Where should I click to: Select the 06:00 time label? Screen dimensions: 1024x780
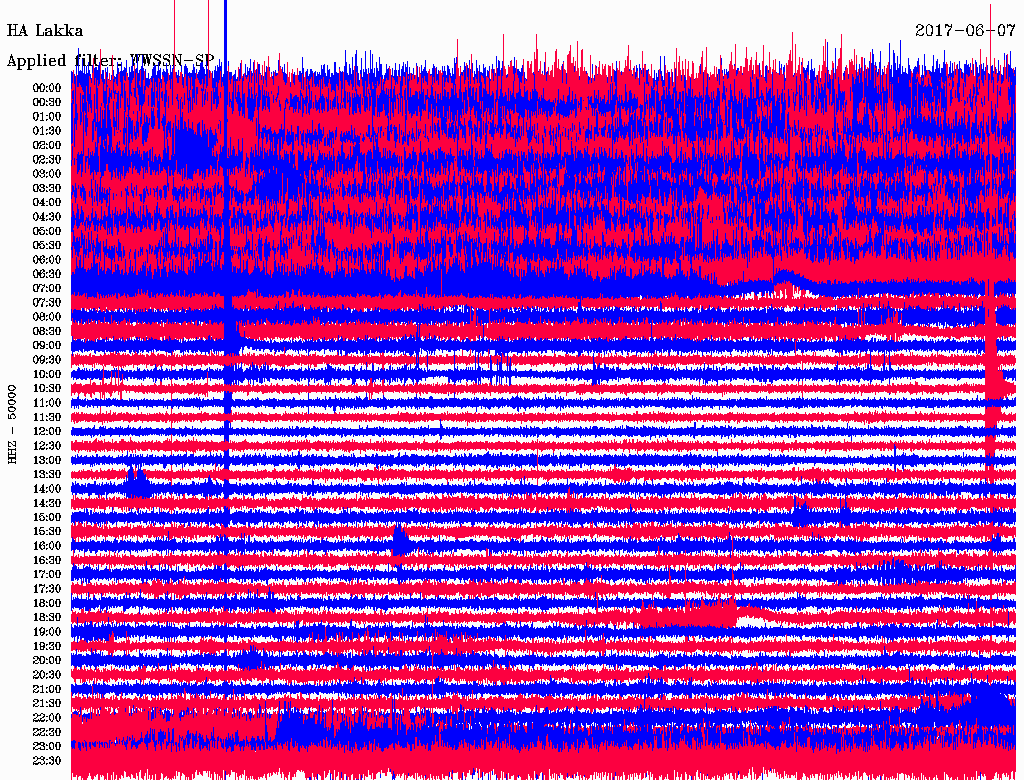(47, 260)
